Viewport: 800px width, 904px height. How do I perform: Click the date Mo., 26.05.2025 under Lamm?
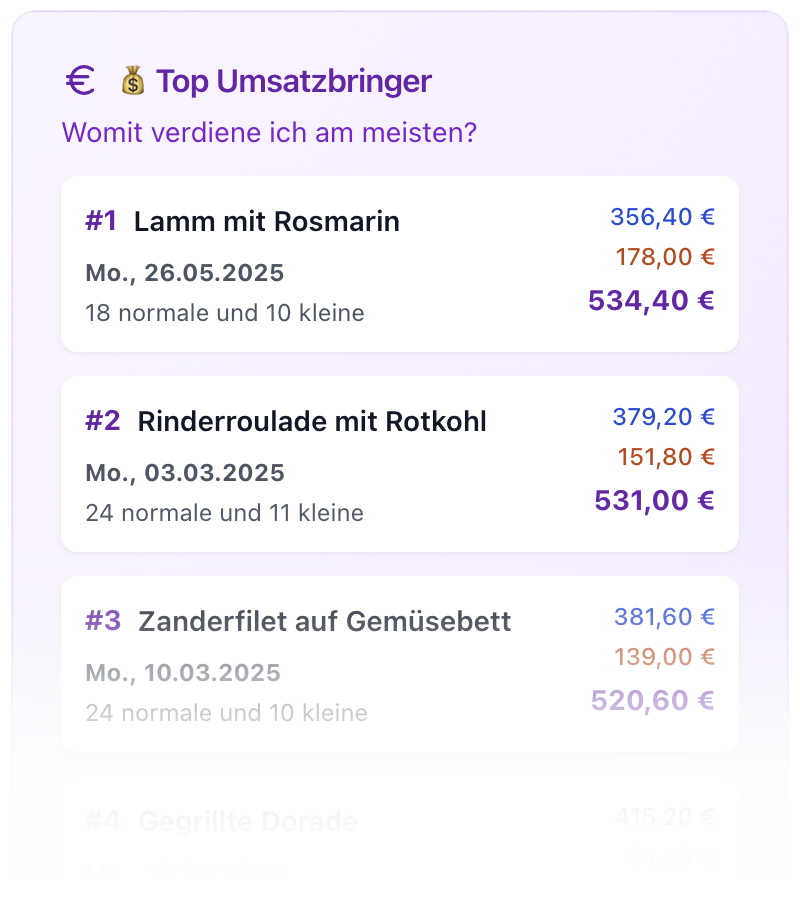(185, 273)
